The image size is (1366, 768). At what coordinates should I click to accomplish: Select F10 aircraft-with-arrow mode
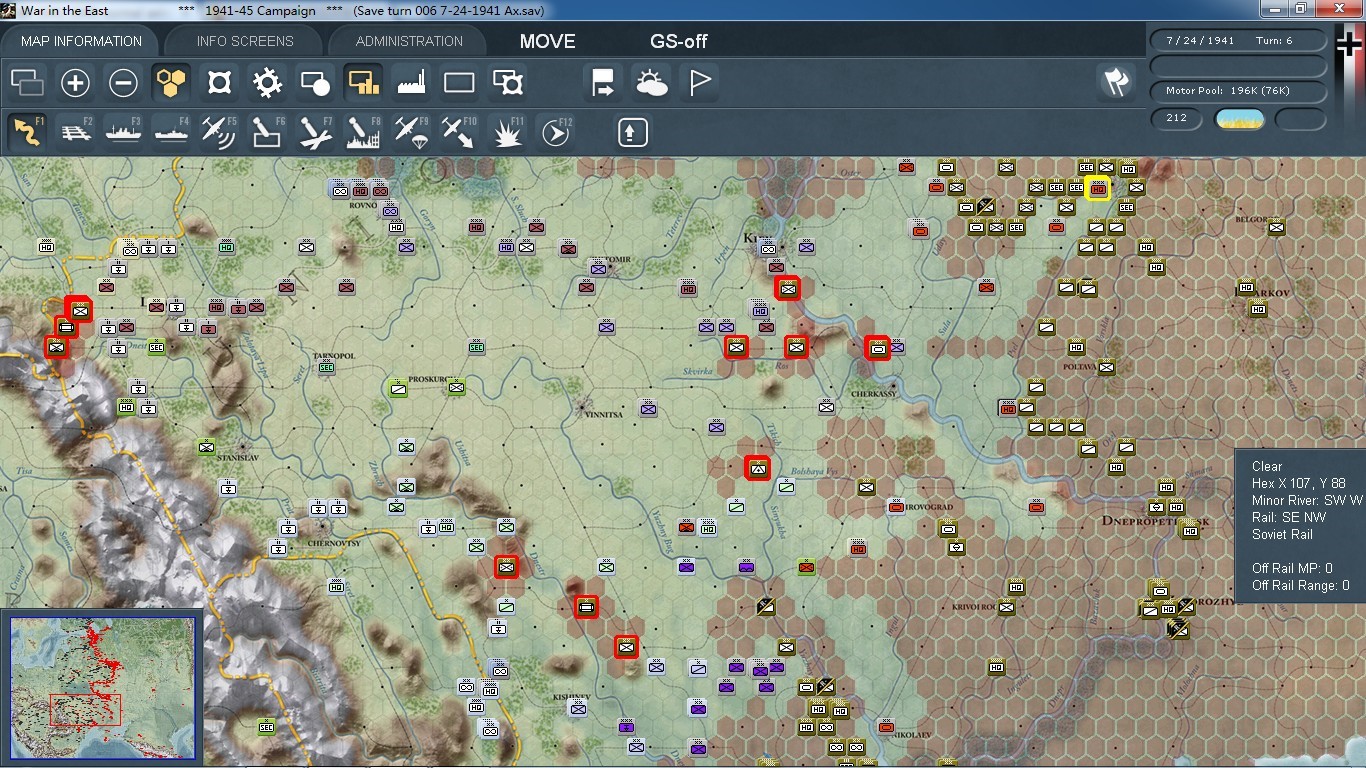point(459,132)
